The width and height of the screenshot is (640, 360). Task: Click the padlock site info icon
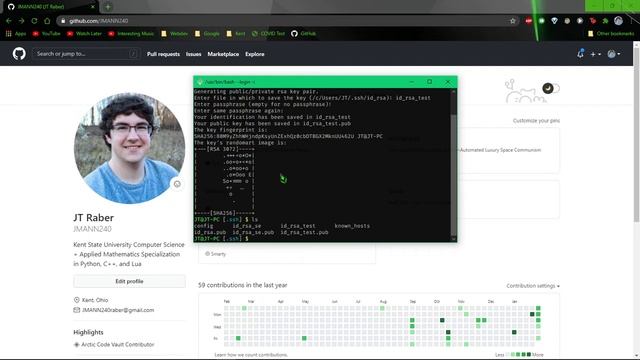(x=63, y=21)
